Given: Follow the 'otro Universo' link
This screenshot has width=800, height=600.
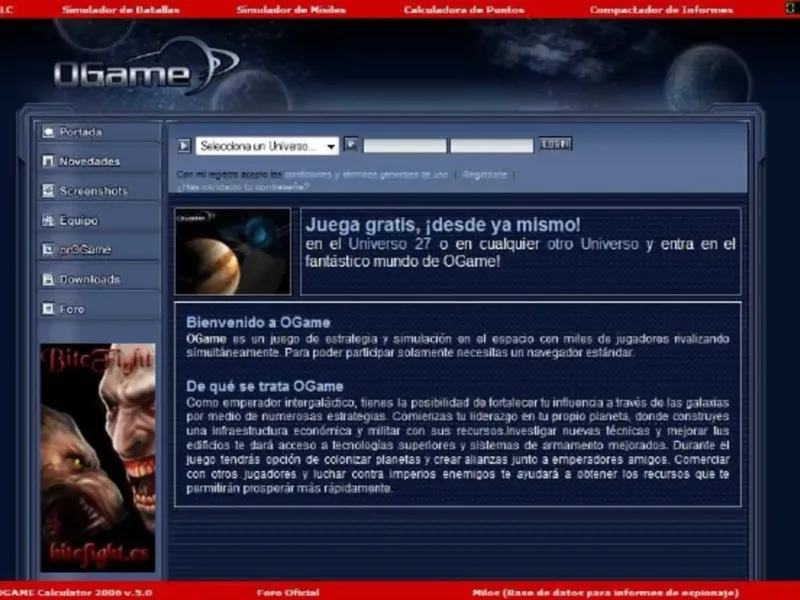Looking at the screenshot, I should pos(593,244).
